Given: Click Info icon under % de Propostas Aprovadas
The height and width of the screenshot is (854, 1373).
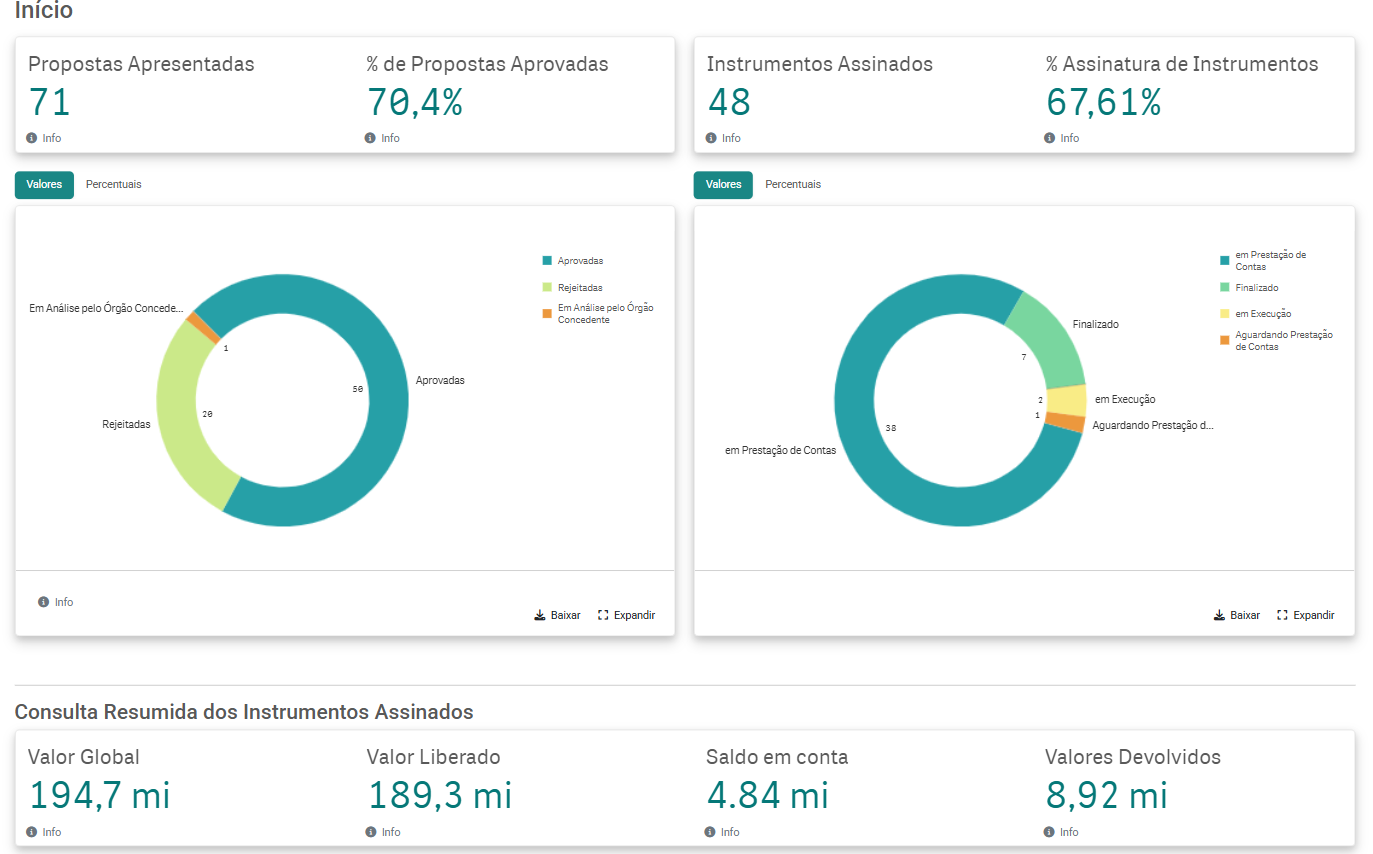Looking at the screenshot, I should [370, 138].
